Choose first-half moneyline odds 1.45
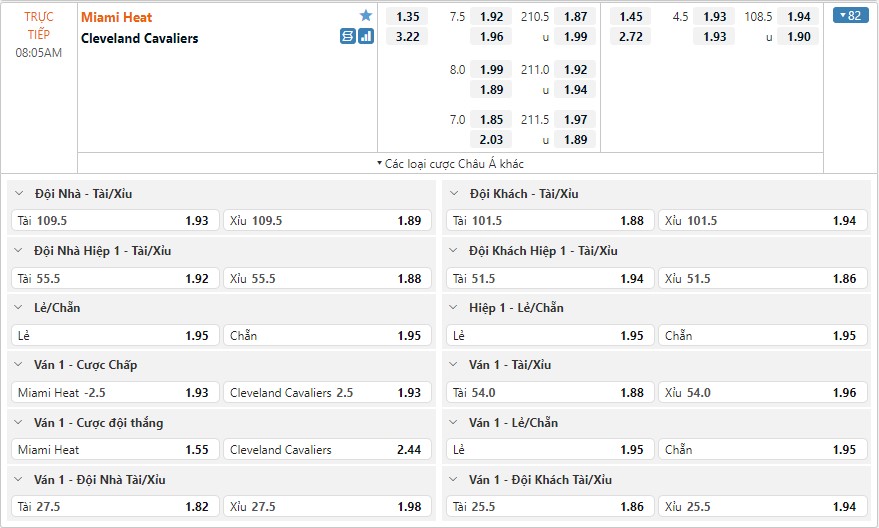The width and height of the screenshot is (879, 528). click(x=631, y=17)
